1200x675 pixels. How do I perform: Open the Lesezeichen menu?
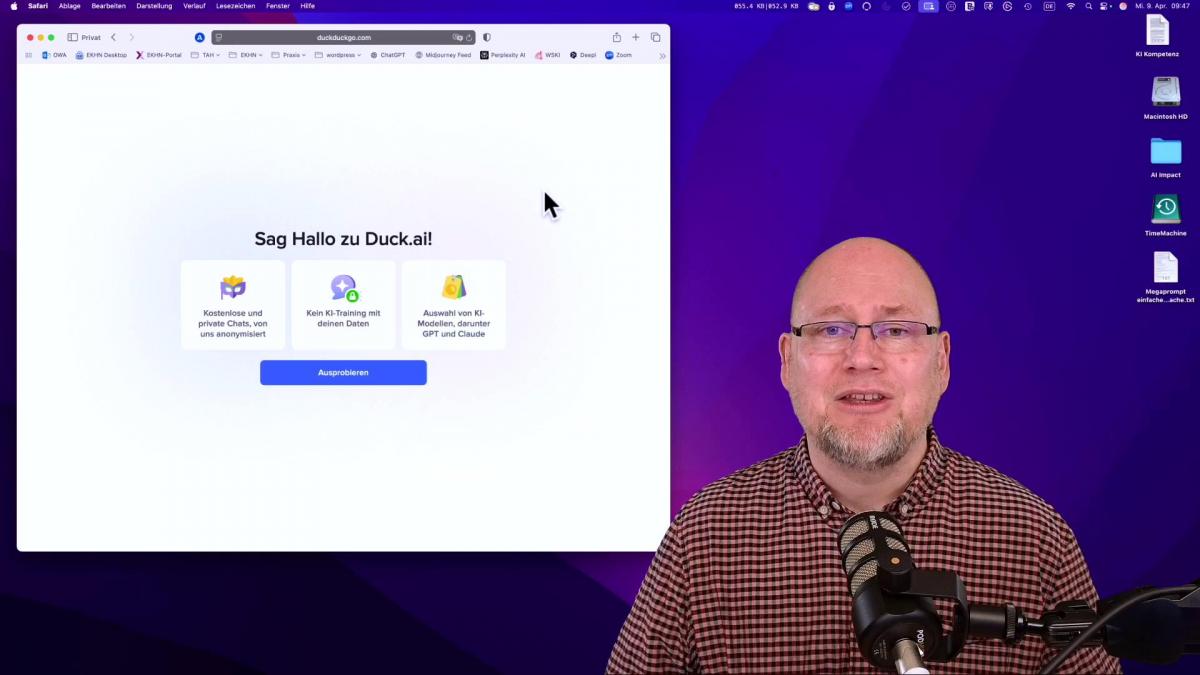coord(237,6)
